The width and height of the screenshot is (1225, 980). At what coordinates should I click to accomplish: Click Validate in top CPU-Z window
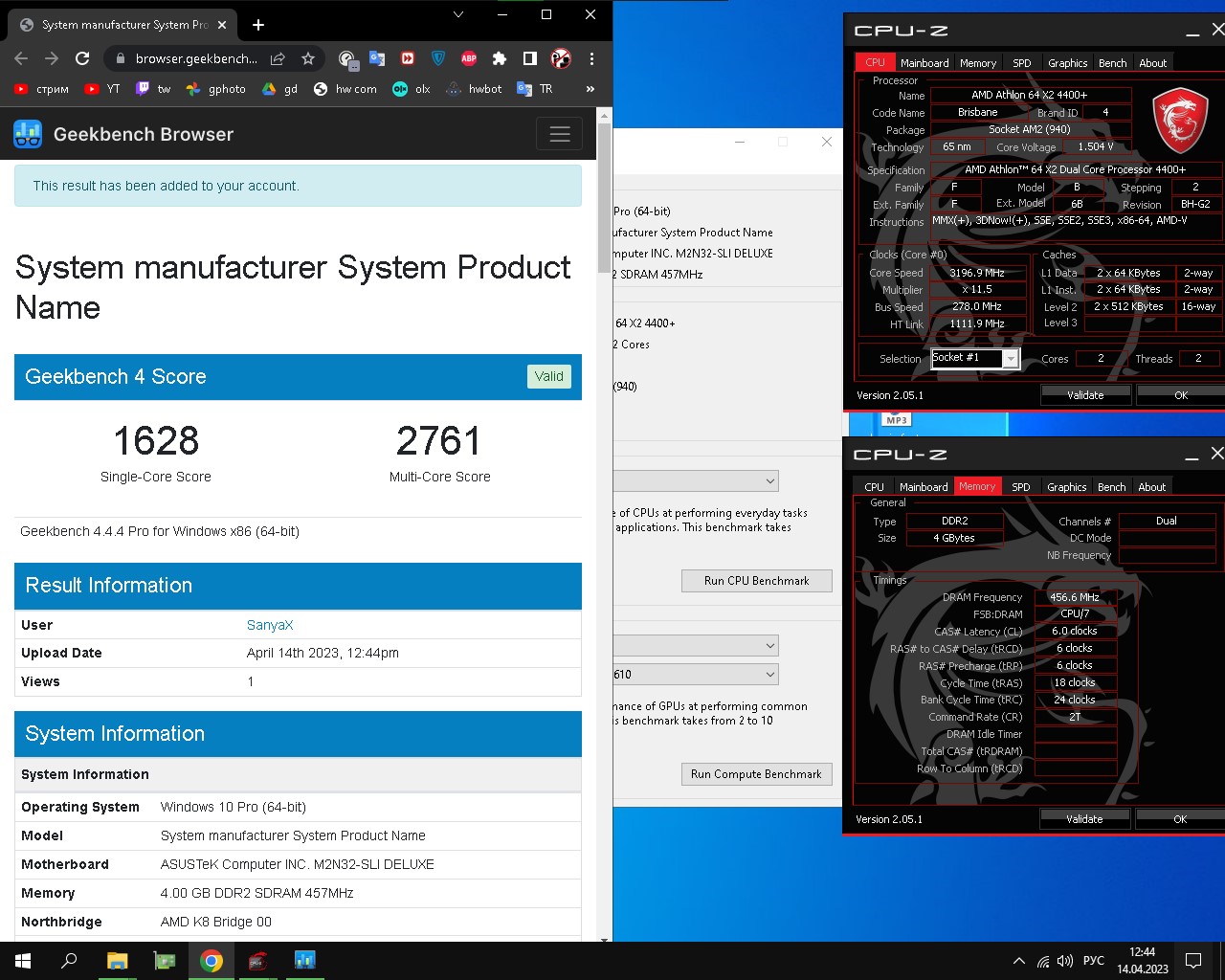[1085, 395]
